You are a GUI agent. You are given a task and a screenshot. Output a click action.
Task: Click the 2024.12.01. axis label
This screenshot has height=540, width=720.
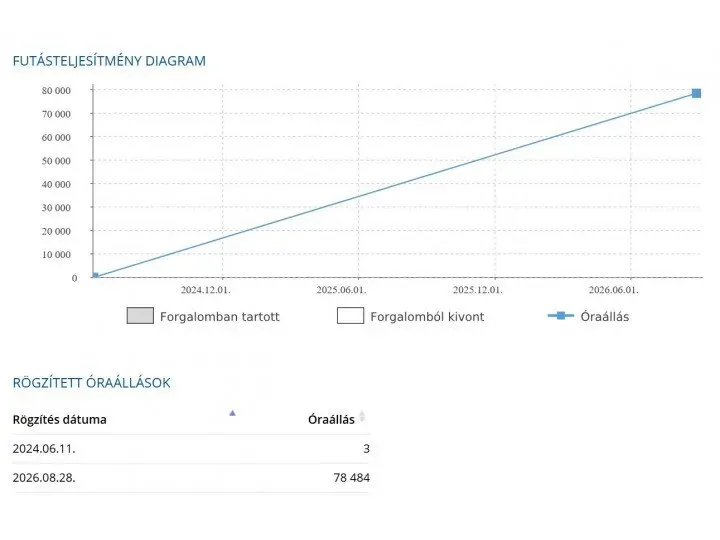205,290
